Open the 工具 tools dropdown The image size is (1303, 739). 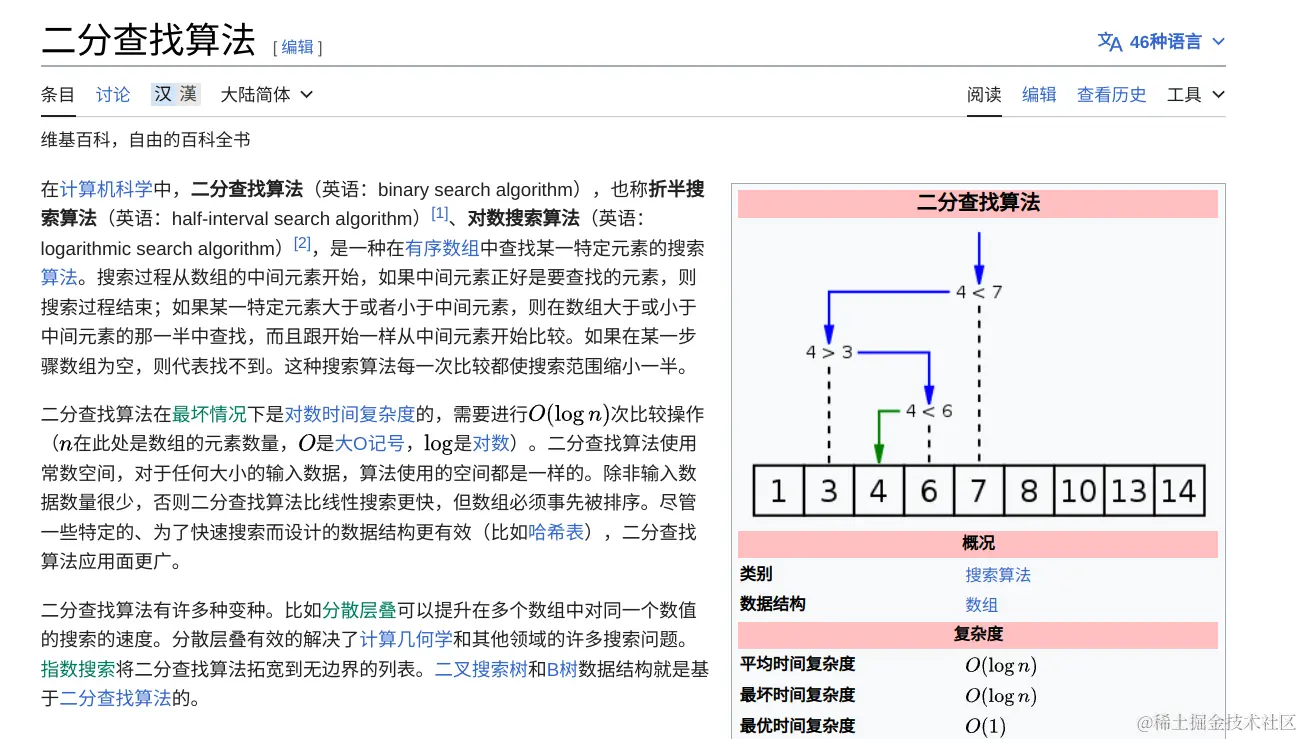coord(1195,94)
